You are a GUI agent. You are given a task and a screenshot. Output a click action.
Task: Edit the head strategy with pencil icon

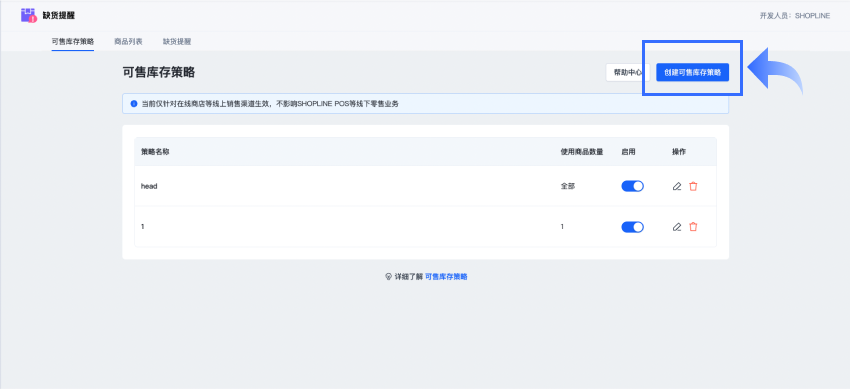click(677, 186)
